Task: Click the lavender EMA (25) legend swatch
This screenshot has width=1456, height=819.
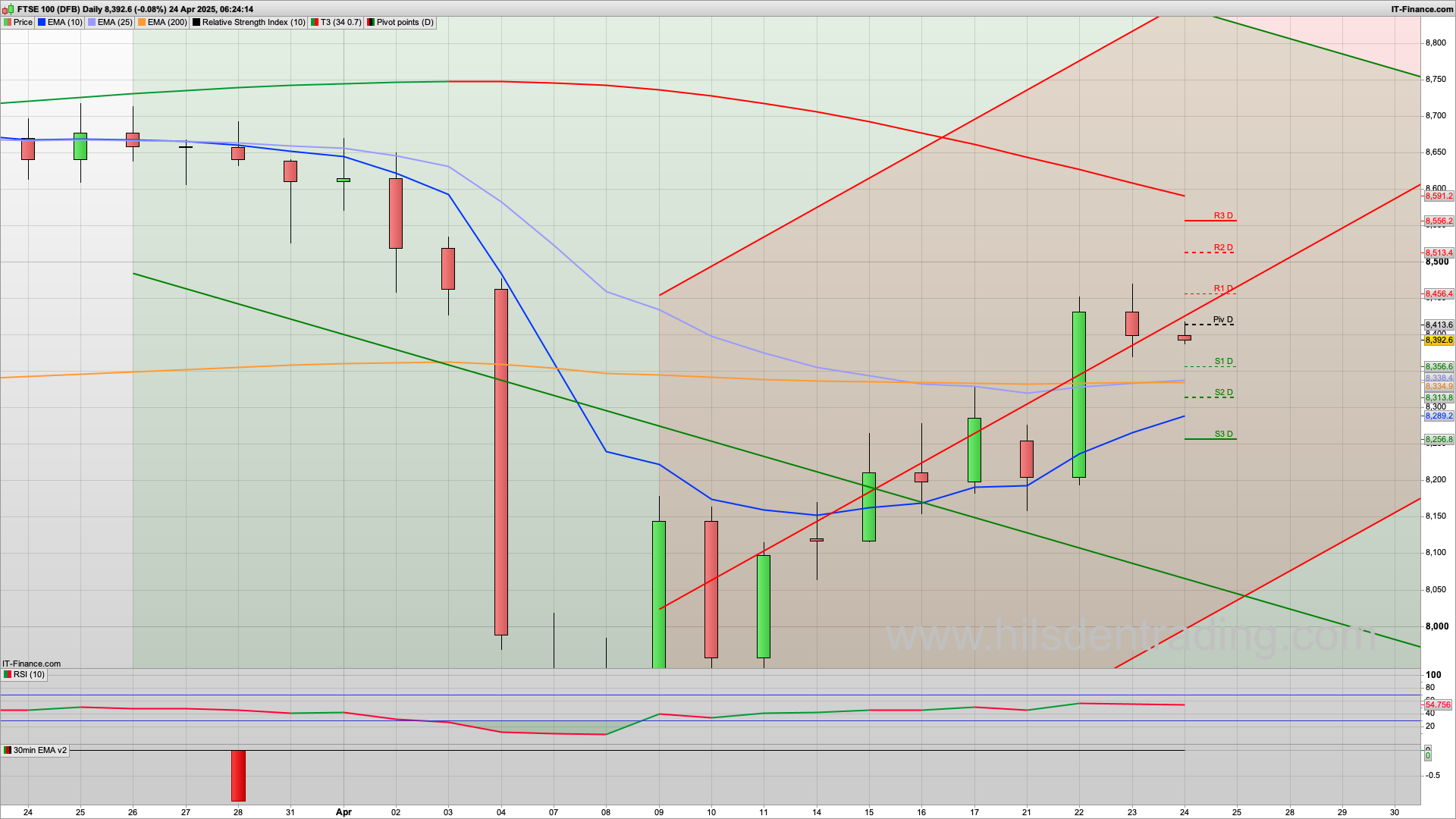Action: point(92,23)
